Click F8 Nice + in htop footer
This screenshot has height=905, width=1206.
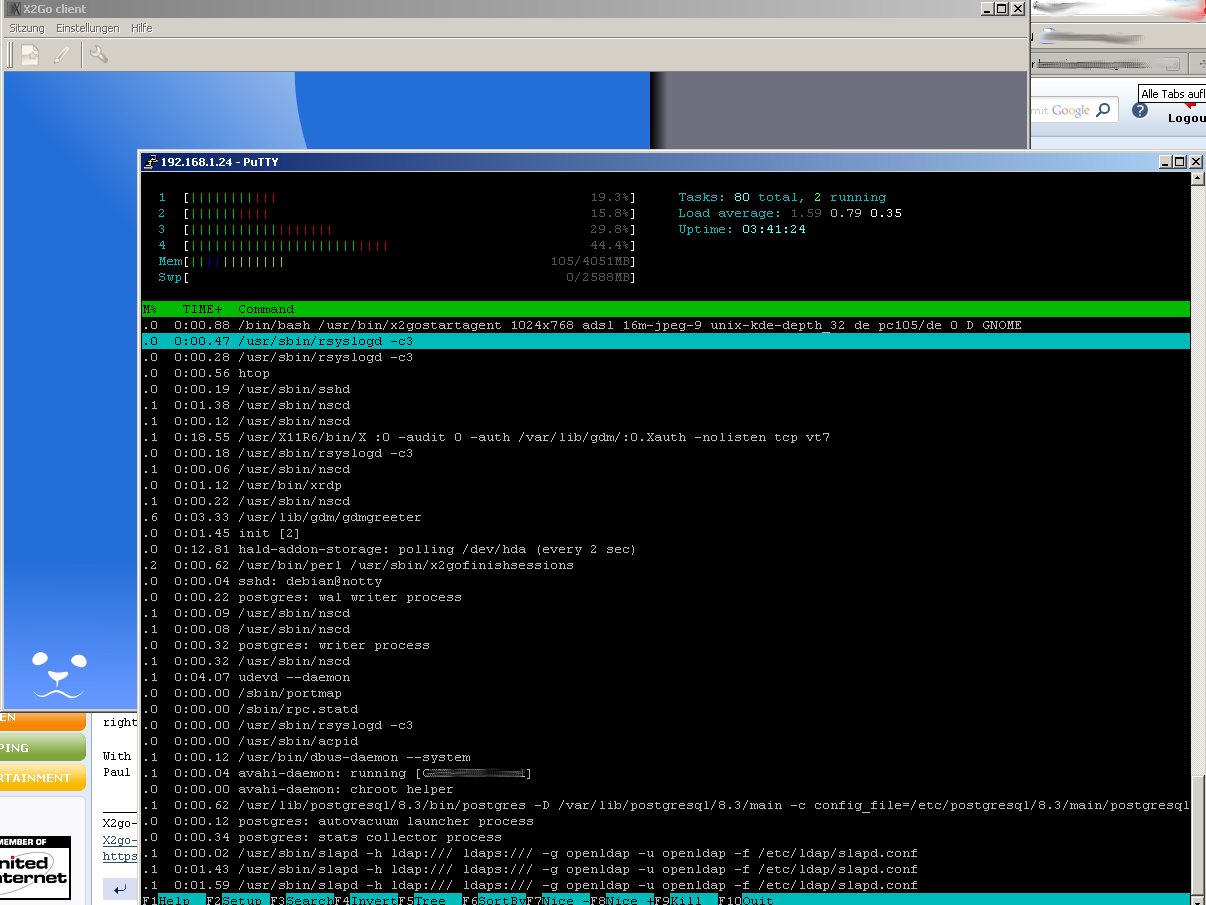(622, 900)
